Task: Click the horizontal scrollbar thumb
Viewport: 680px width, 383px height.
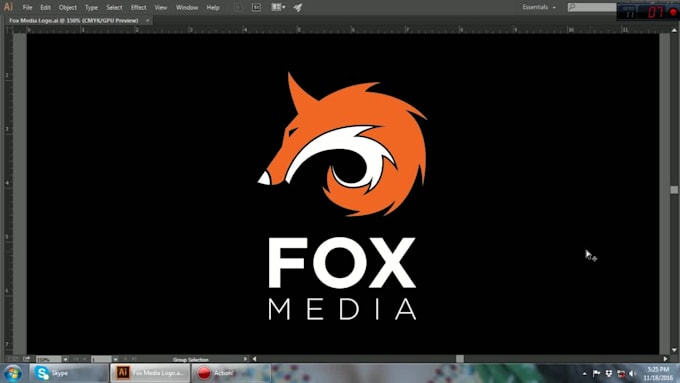Action: point(460,359)
